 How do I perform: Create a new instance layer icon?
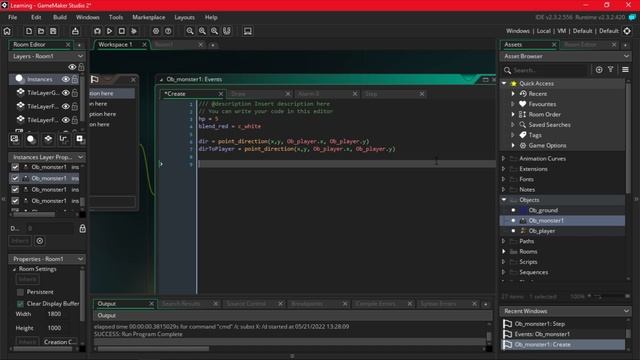[31, 139]
